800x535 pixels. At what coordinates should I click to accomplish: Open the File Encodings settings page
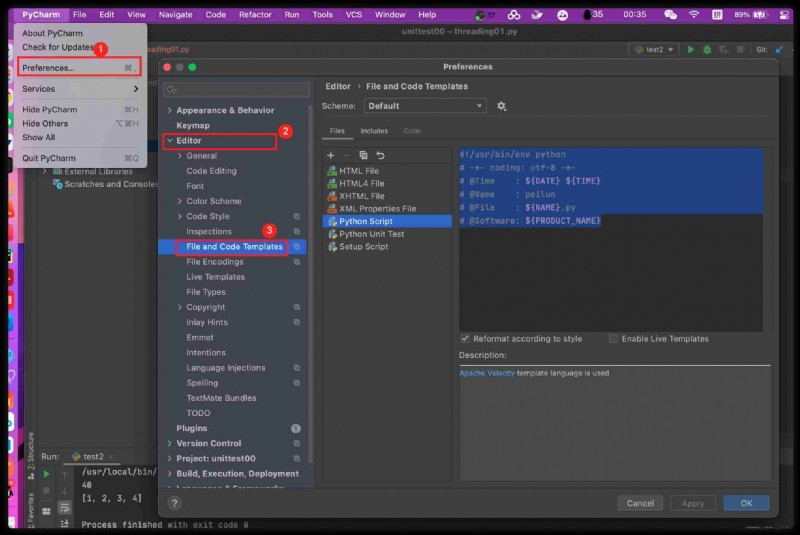(215, 262)
